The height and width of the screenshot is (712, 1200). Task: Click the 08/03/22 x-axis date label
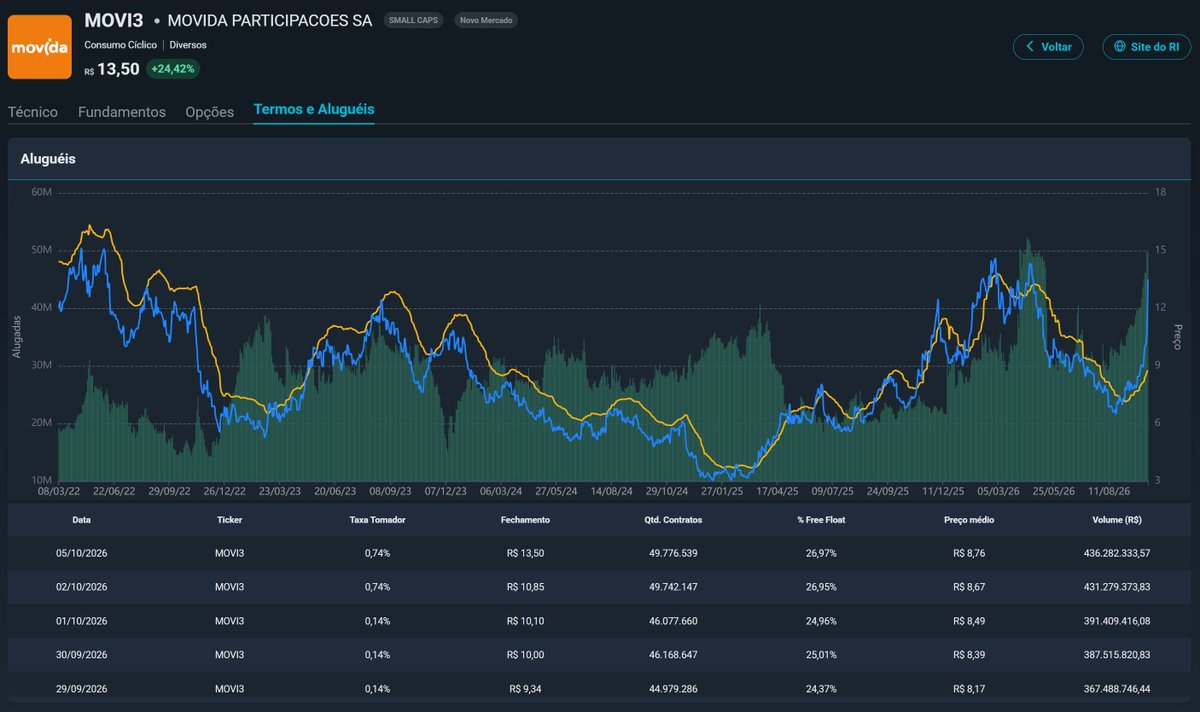pyautogui.click(x=59, y=492)
